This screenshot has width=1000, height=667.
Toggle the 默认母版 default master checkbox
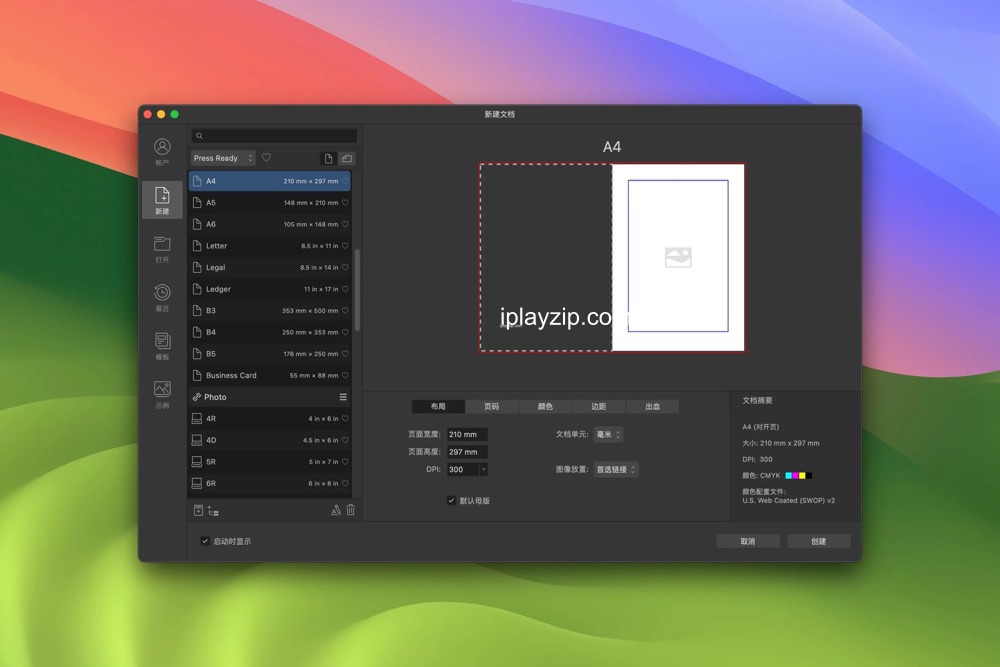coord(452,501)
